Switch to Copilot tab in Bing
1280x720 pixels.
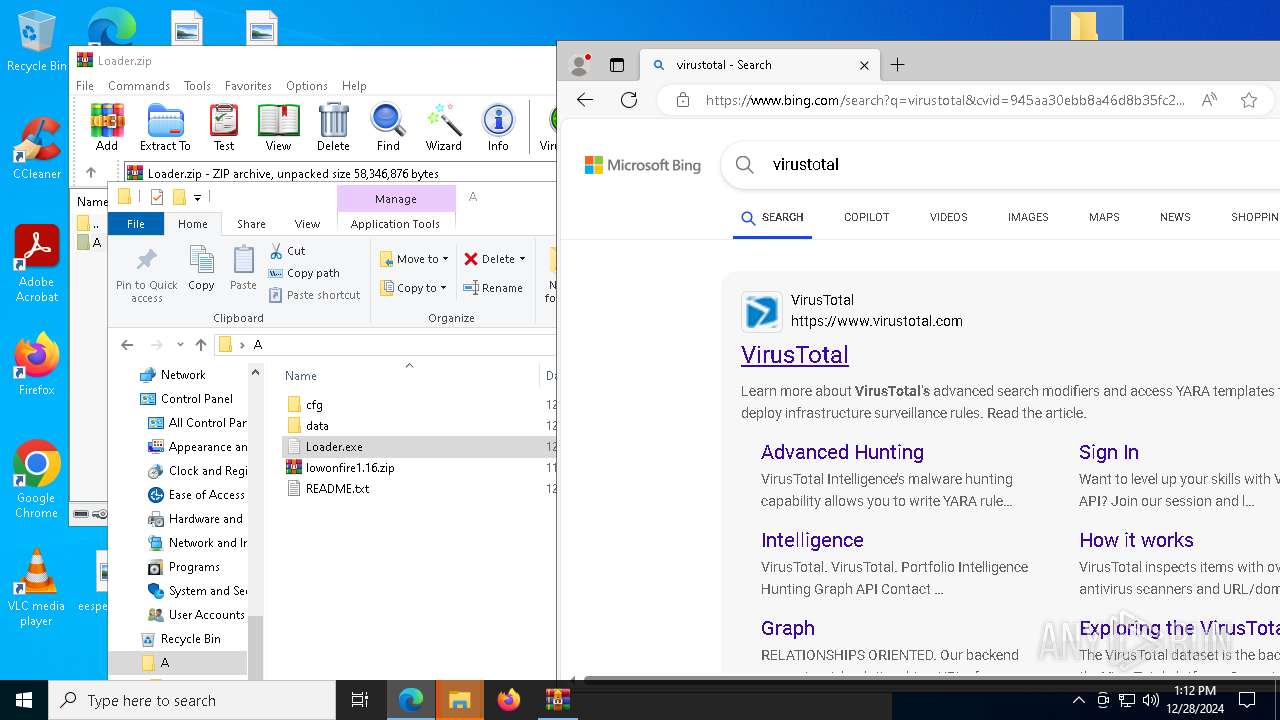(866, 217)
